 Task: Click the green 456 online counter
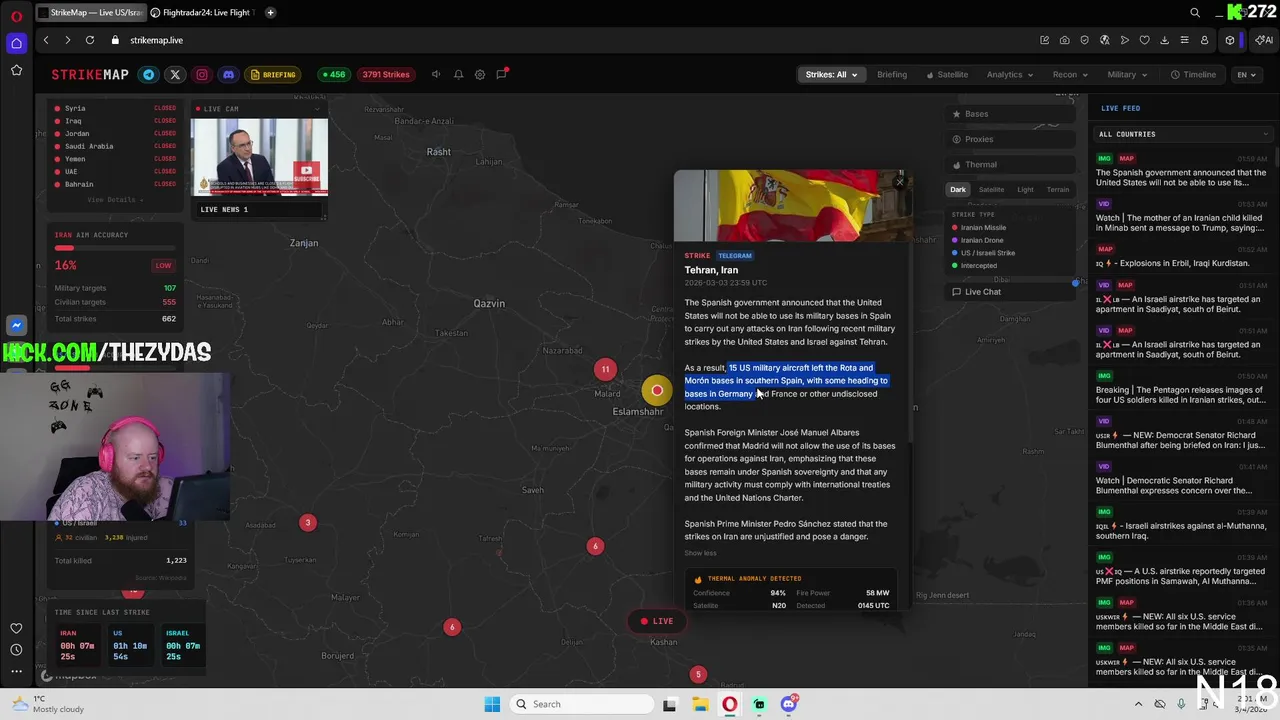coord(333,75)
